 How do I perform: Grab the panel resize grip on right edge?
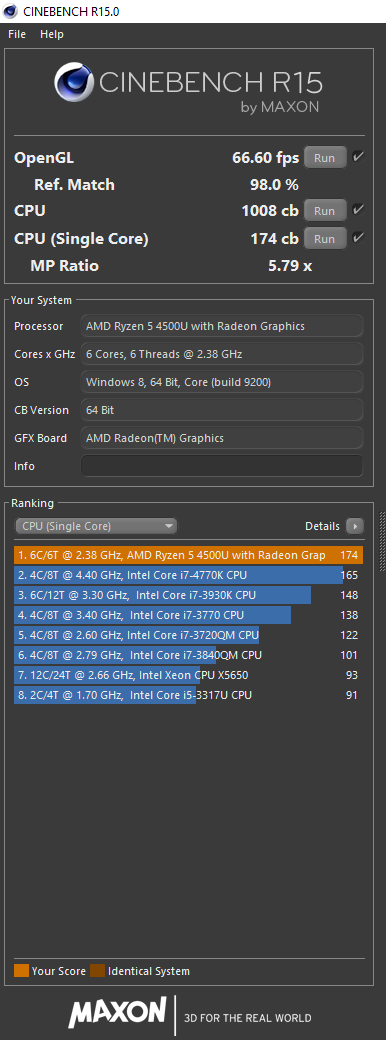click(382, 541)
